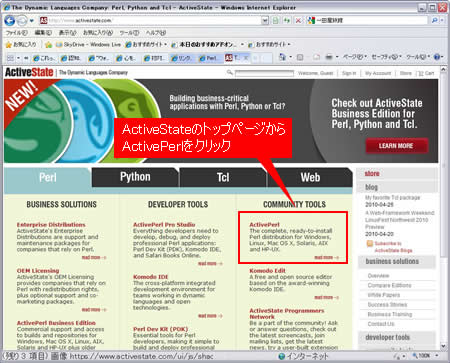Open the 編集 menu
The height and width of the screenshot is (363, 450).
click(43, 33)
